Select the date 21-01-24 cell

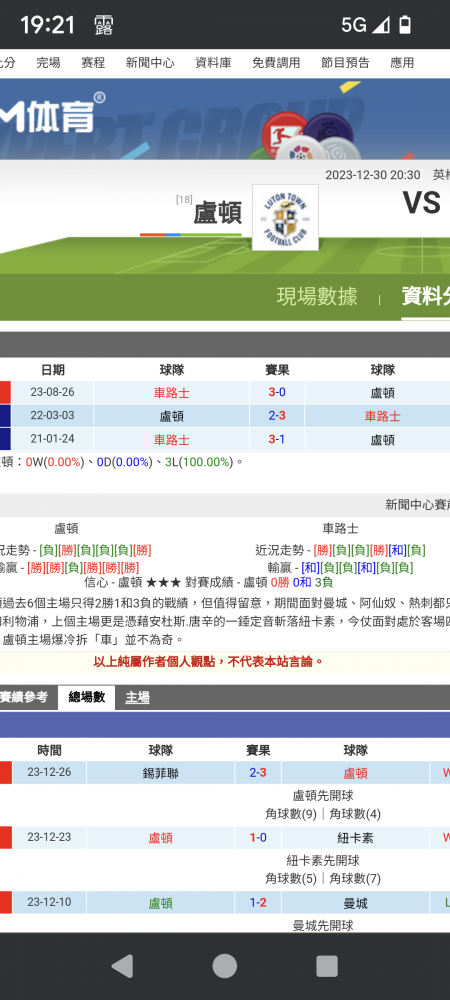tap(52, 439)
